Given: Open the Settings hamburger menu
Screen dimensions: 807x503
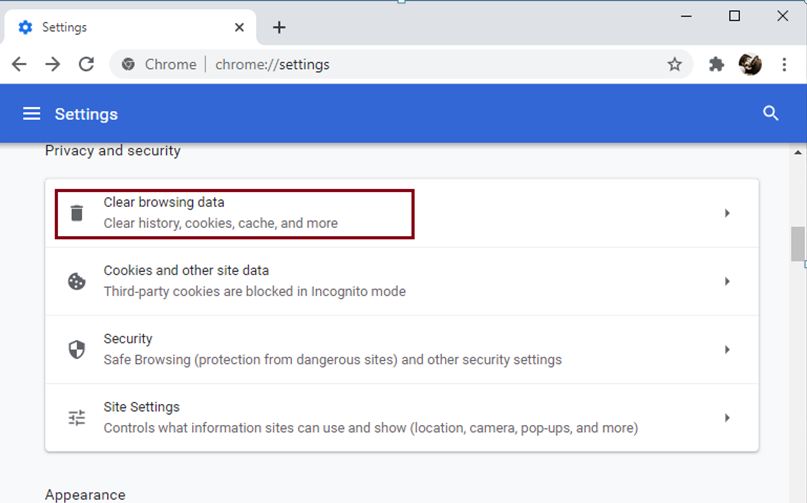Looking at the screenshot, I should pos(31,114).
